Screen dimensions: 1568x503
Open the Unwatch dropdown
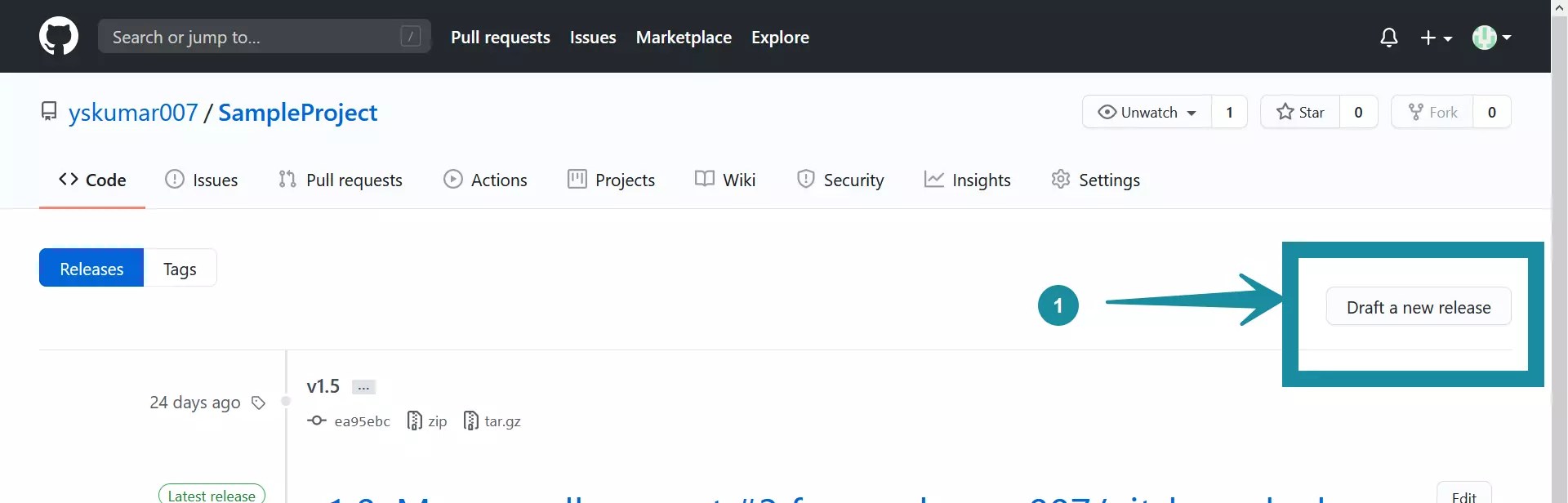click(x=1147, y=112)
